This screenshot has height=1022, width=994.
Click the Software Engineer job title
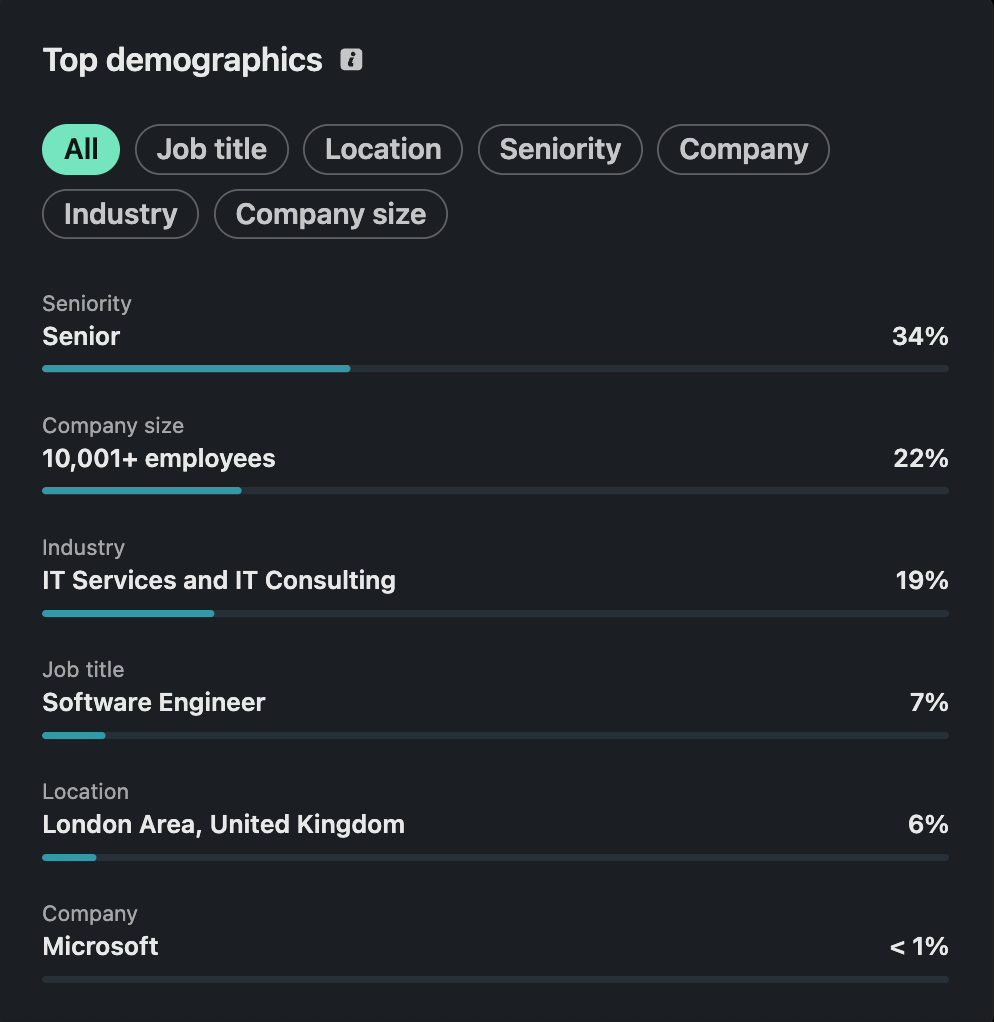[x=154, y=703]
